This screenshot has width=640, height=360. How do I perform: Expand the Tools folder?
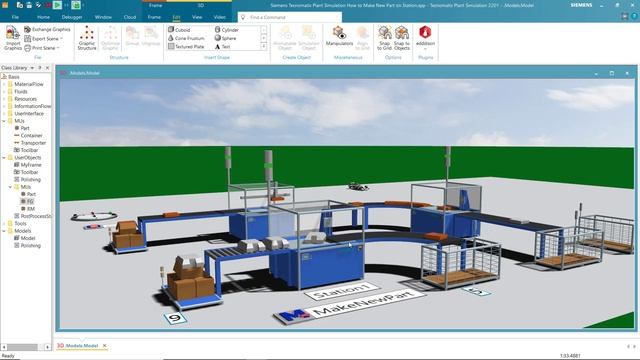4,224
